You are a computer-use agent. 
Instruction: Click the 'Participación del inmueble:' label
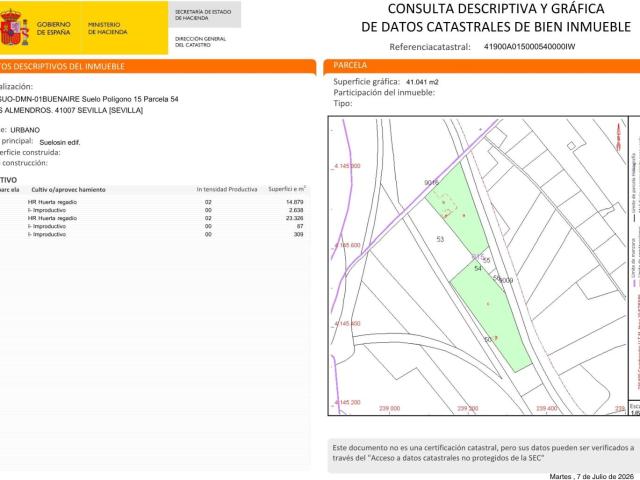(384, 93)
